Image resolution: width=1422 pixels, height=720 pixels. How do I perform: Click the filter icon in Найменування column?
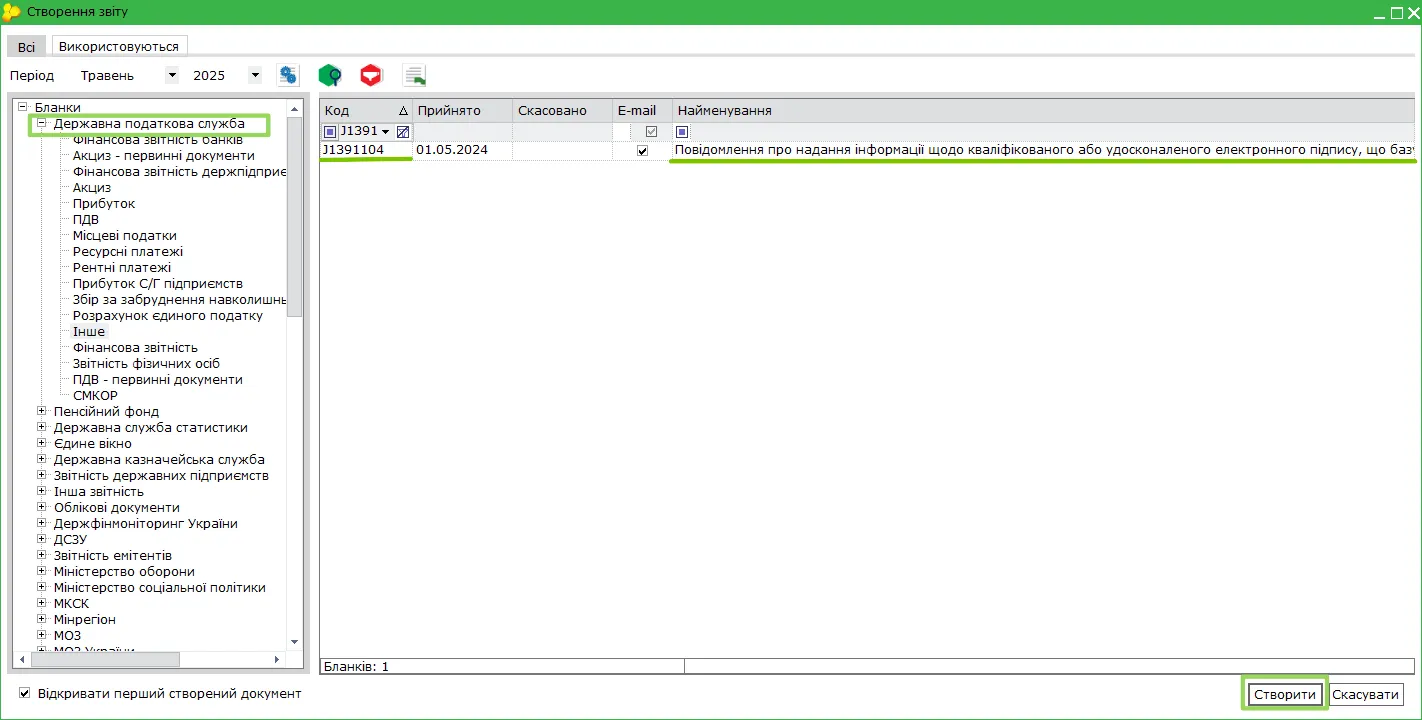pos(682,132)
